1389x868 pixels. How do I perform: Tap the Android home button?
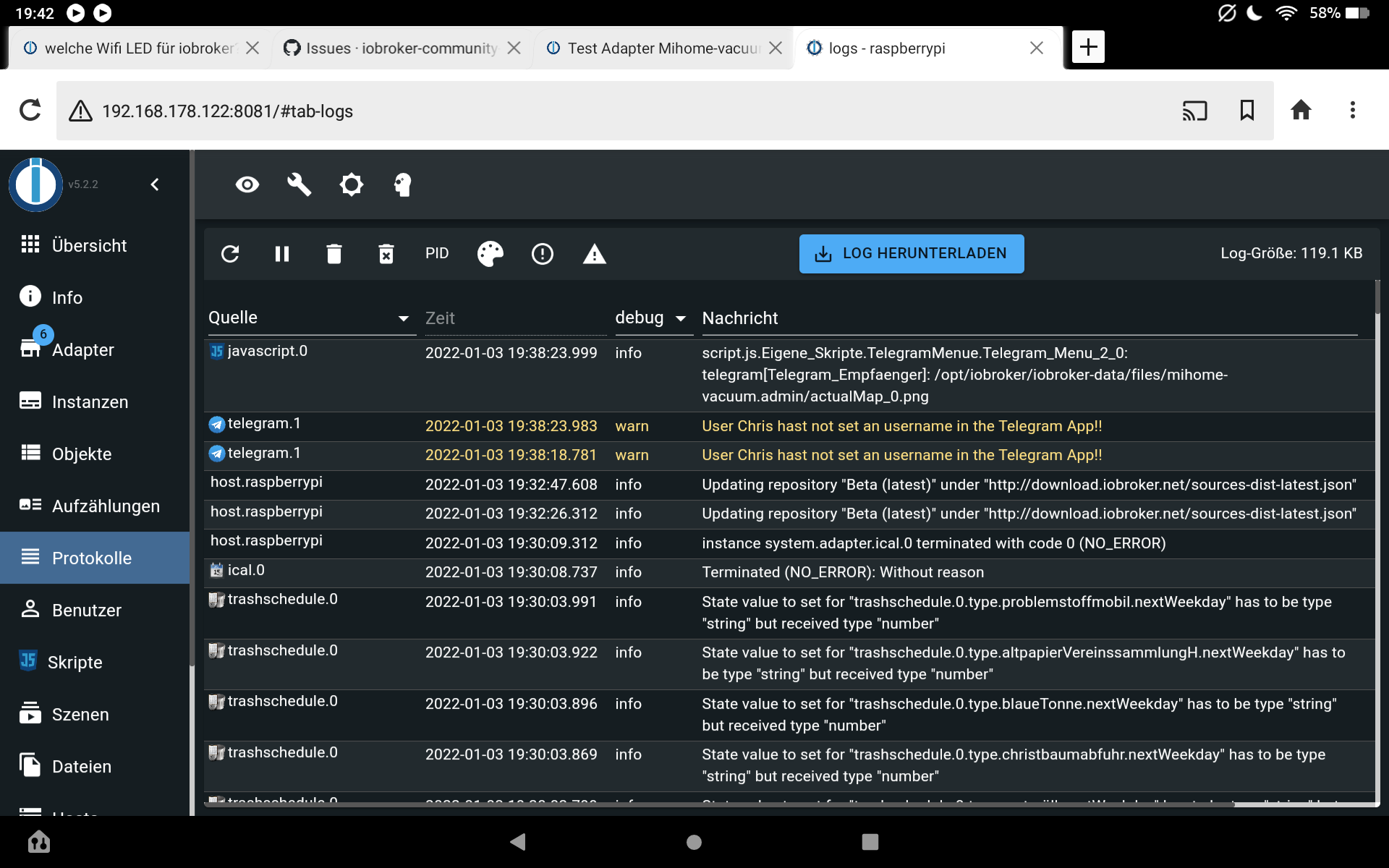pyautogui.click(x=694, y=841)
